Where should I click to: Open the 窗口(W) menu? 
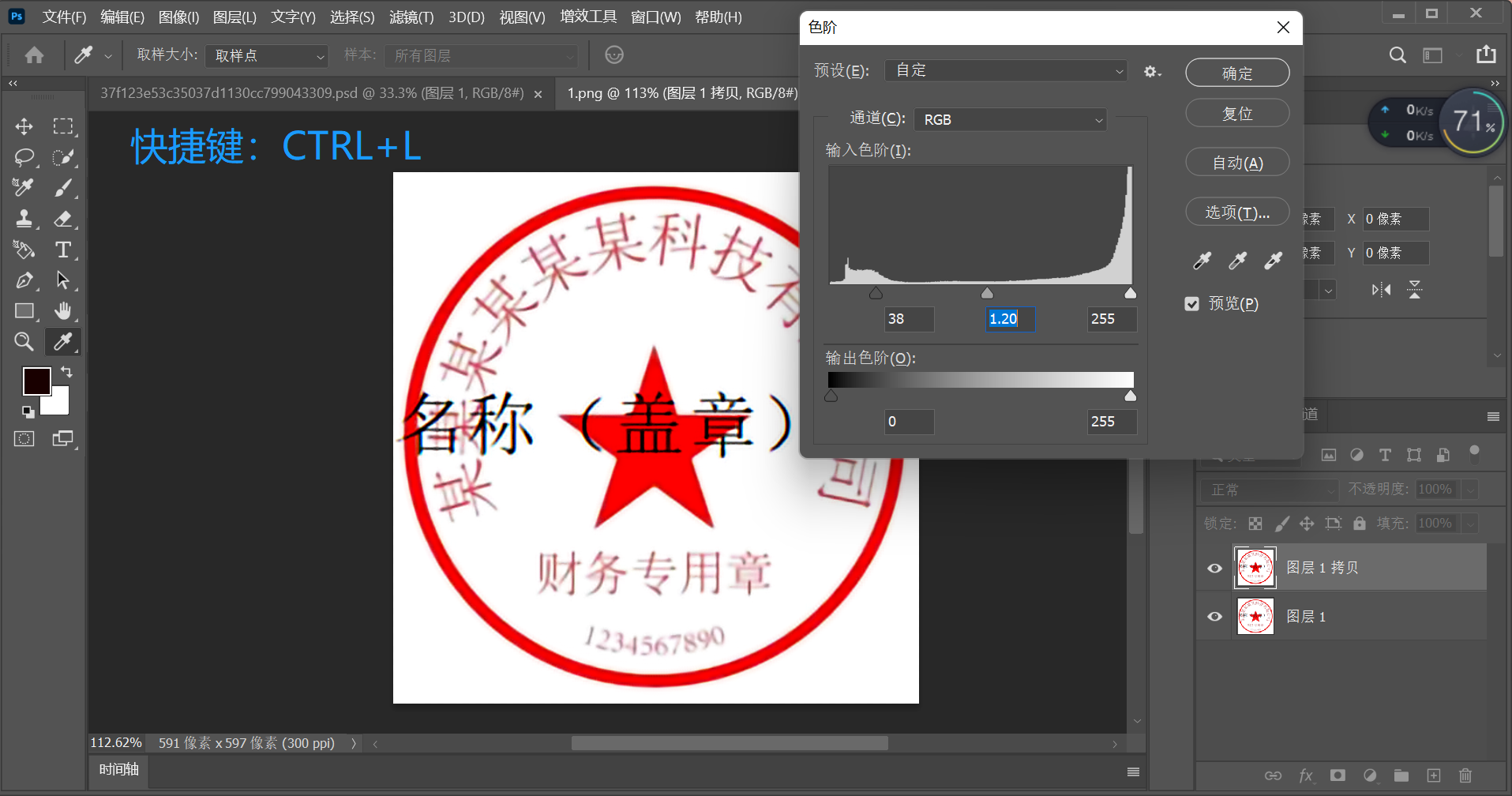pyautogui.click(x=656, y=17)
